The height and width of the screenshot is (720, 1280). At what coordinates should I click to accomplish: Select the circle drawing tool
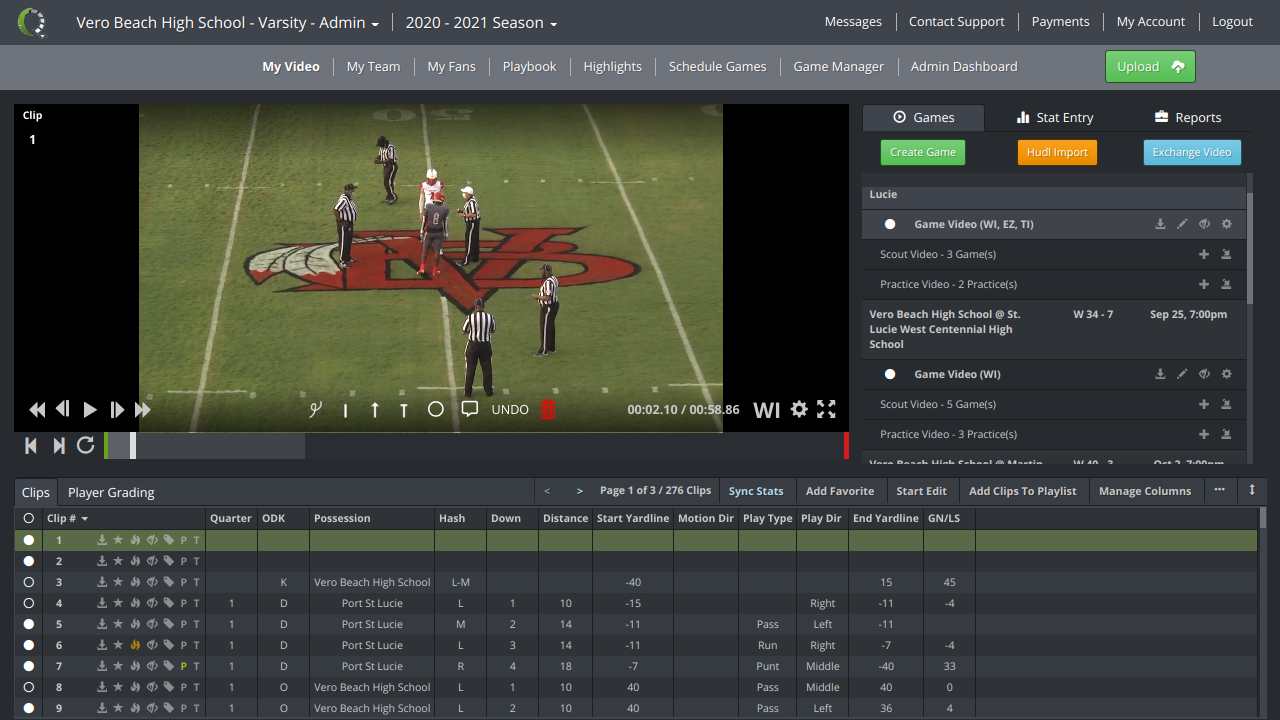click(435, 409)
